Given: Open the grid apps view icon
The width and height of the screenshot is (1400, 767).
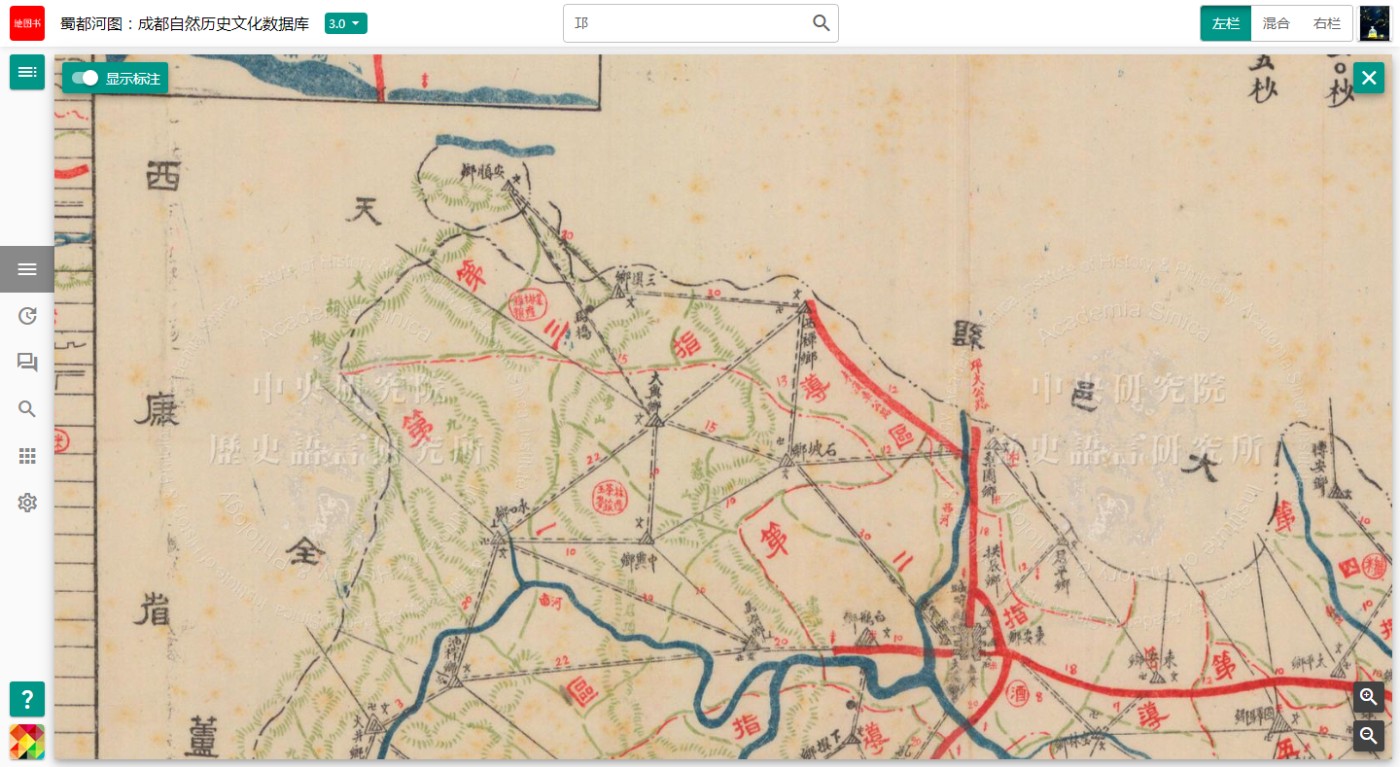Looking at the screenshot, I should click(27, 456).
